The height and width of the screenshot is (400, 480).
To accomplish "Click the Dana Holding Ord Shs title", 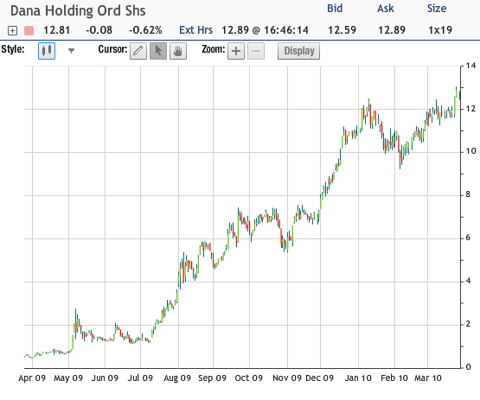I will tap(78, 11).
